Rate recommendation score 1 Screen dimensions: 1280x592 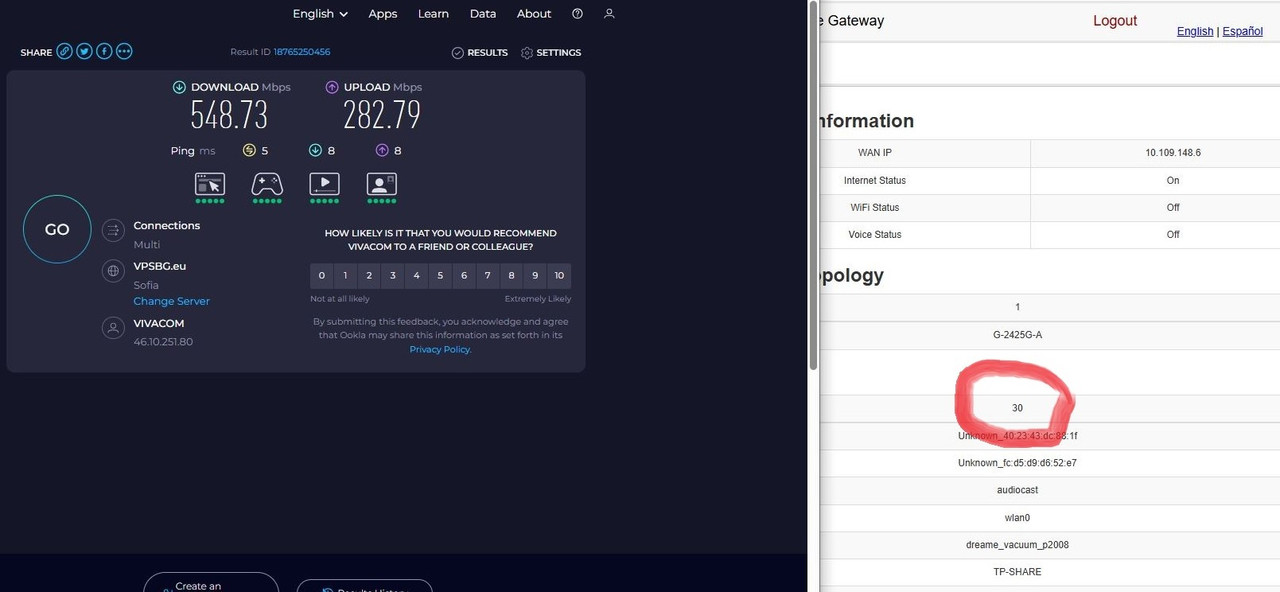pos(345,276)
